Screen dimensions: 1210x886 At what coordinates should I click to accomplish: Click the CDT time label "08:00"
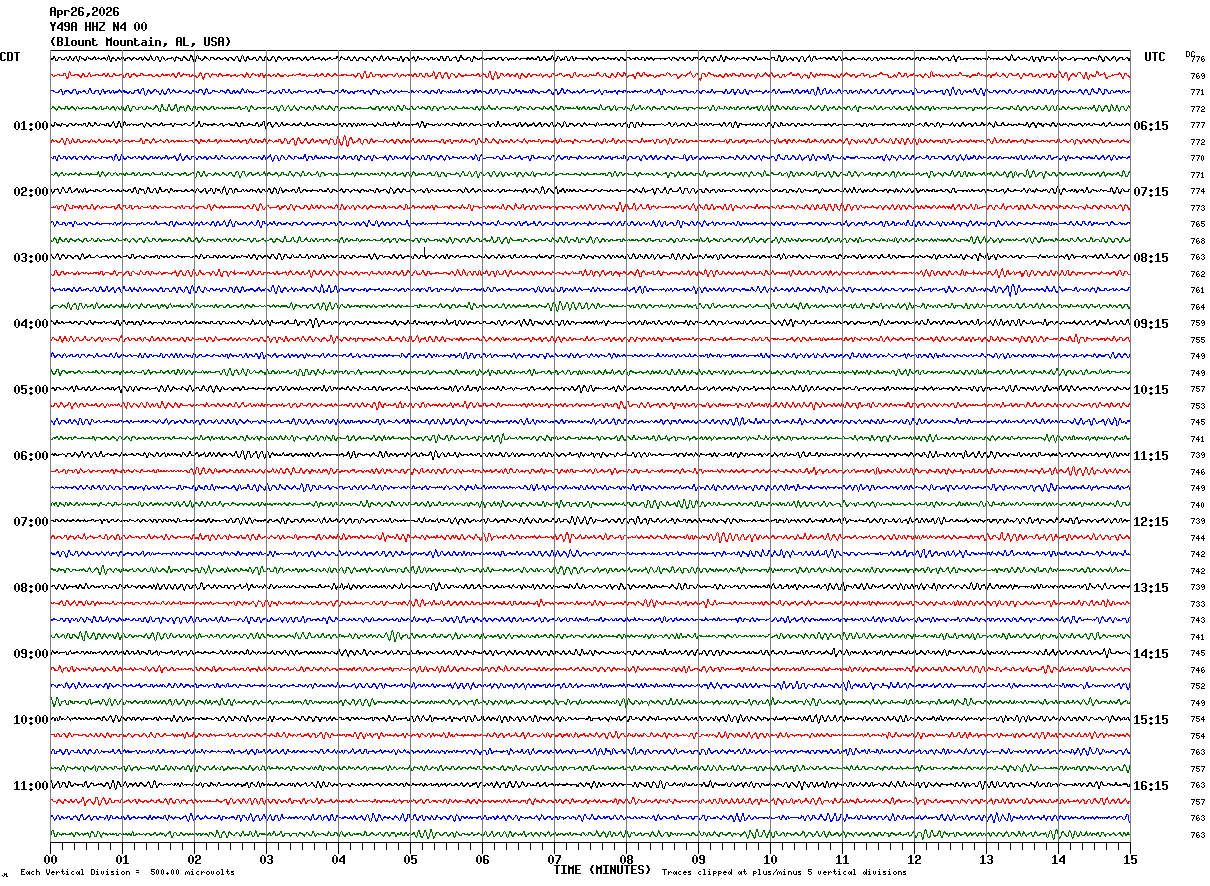click(31, 588)
